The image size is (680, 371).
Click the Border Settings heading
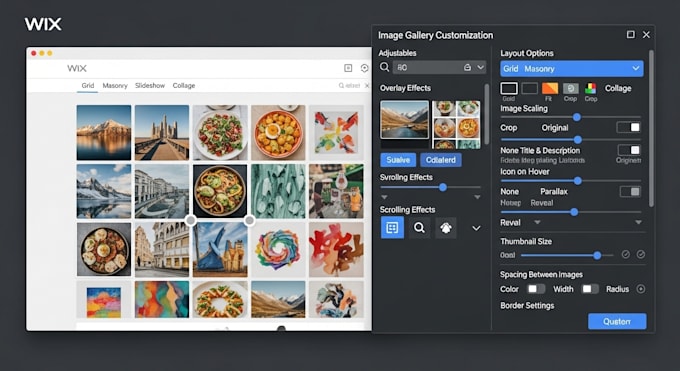point(527,305)
